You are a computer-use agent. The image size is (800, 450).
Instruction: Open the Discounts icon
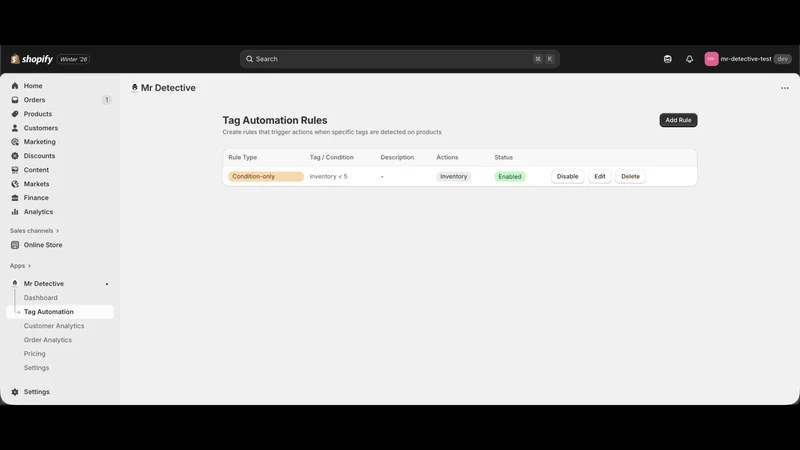click(x=15, y=156)
